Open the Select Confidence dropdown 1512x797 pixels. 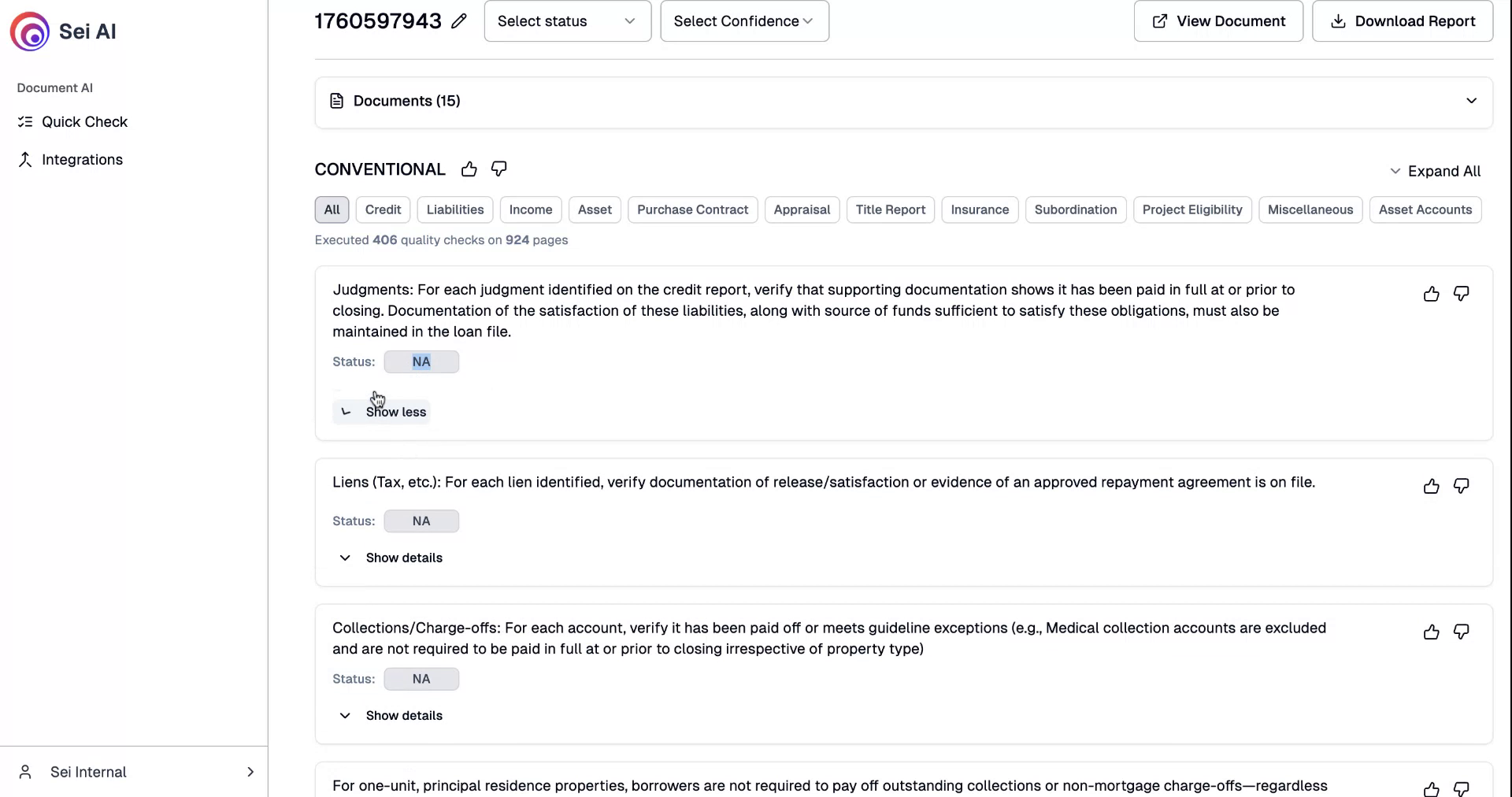743,21
